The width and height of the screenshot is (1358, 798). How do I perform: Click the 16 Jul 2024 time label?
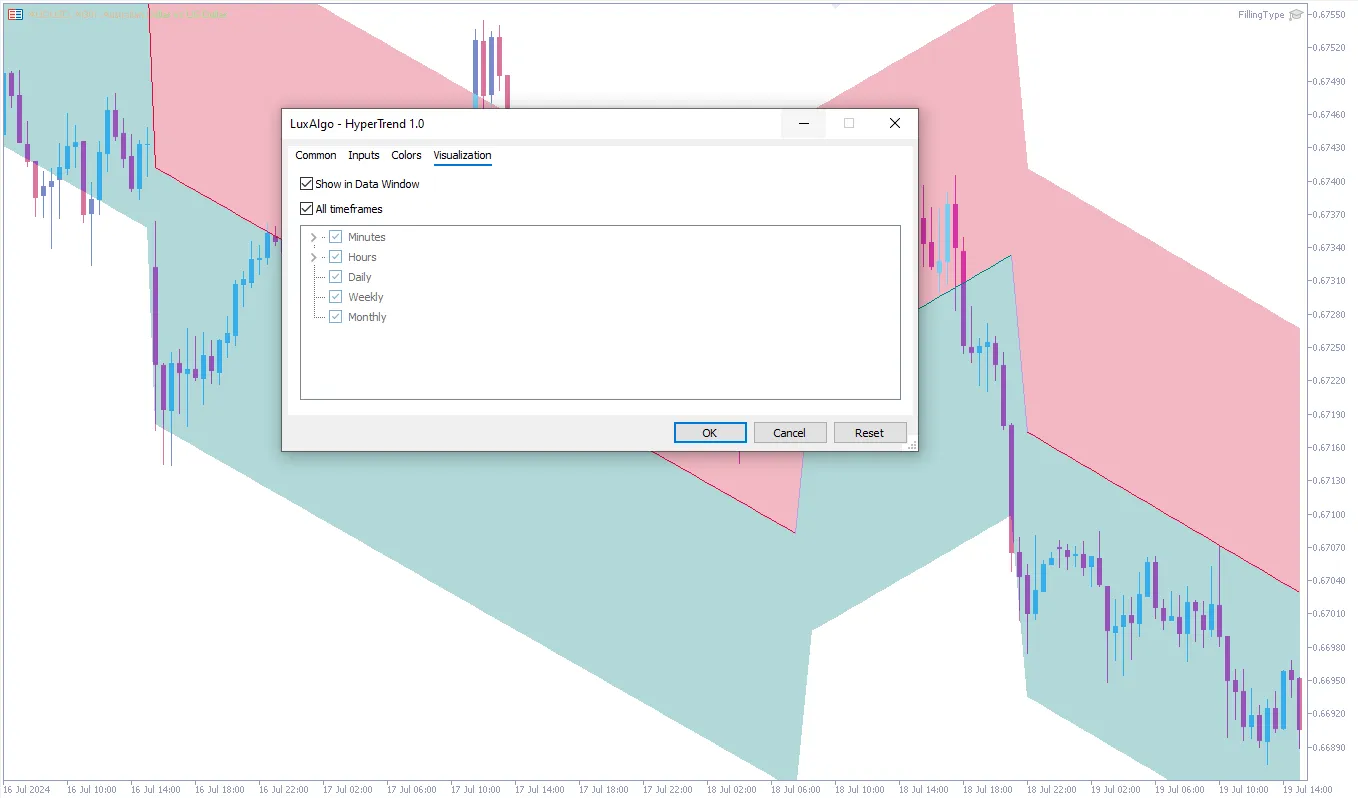coord(27,789)
